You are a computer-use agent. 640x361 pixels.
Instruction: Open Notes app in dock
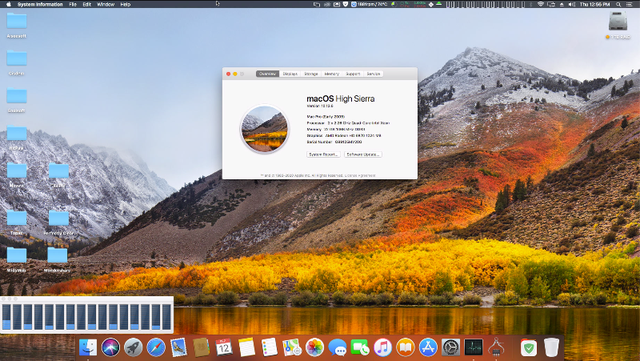coord(247,348)
